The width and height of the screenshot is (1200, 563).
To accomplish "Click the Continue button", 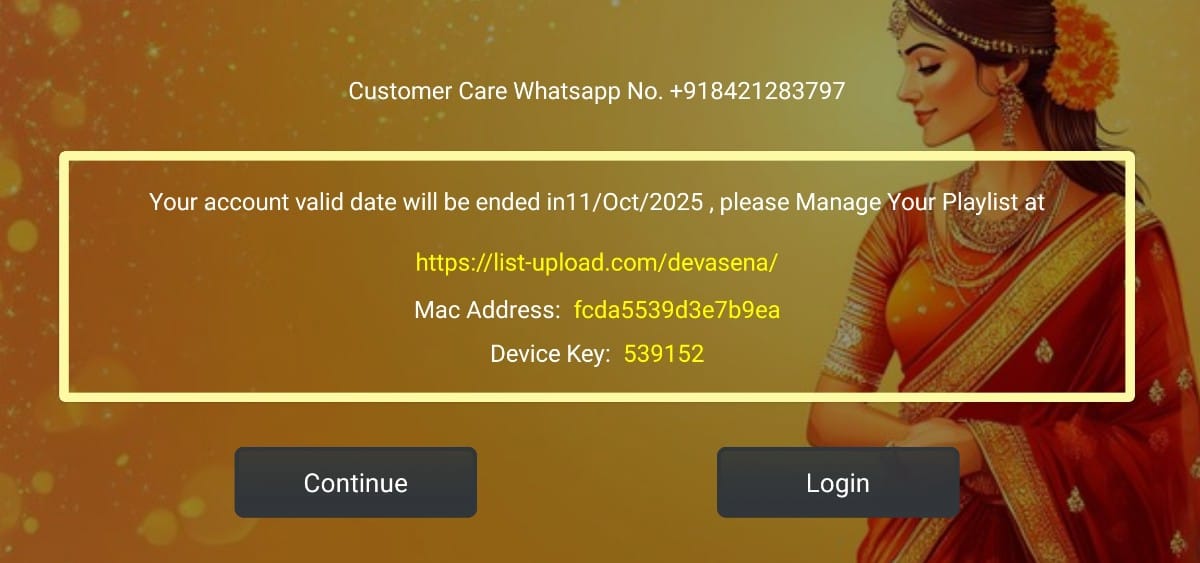I will point(355,482).
